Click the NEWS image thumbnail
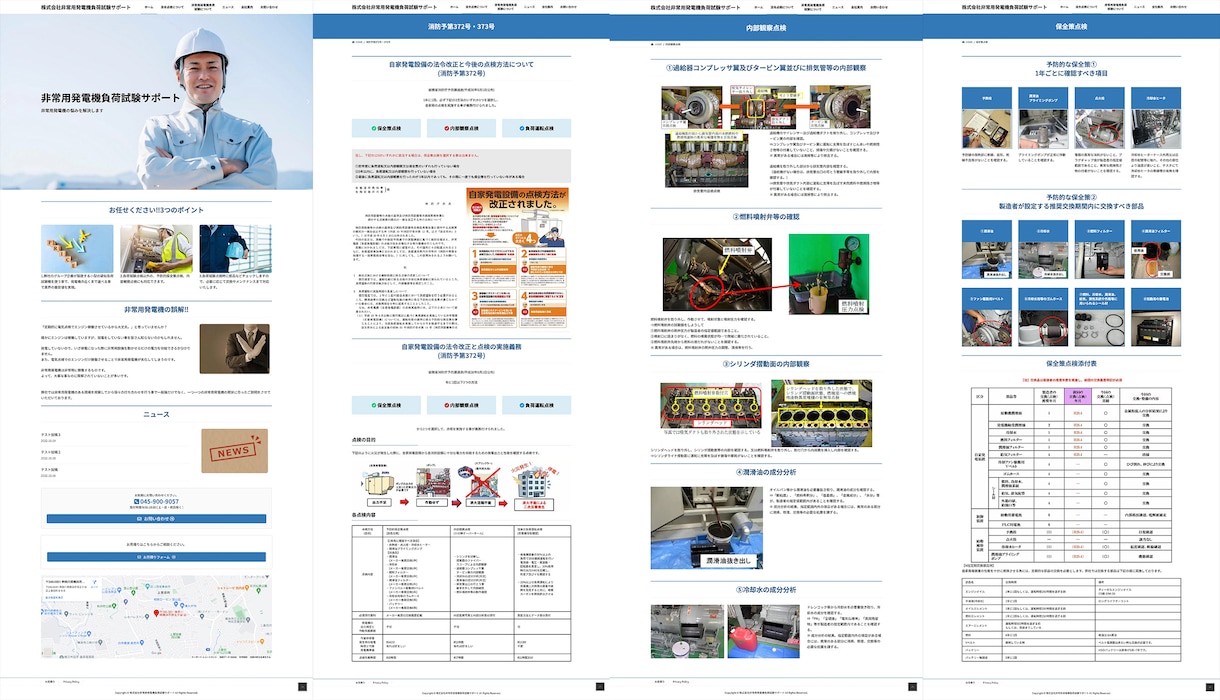1220x700 pixels. (x=235, y=450)
